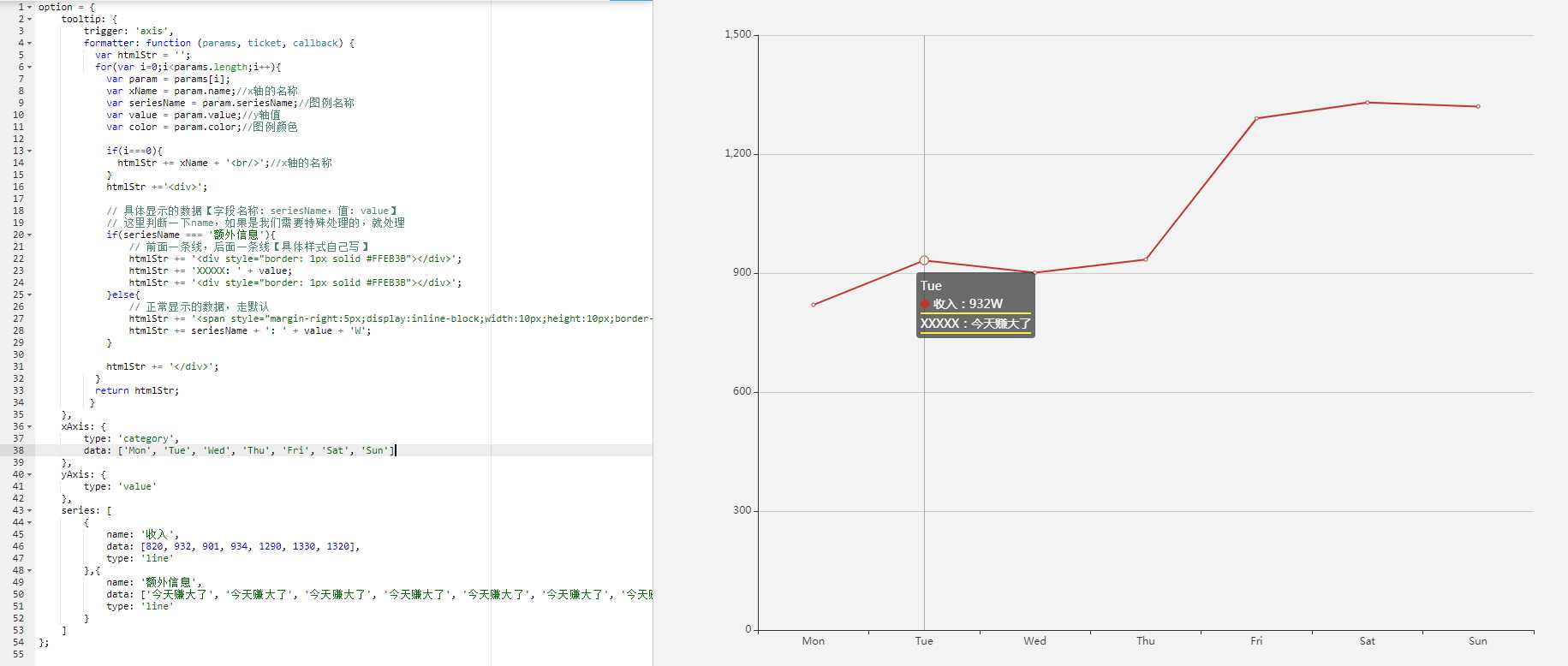
Task: Click the data line '[820, 932, 901, 934...]'
Action: [x=233, y=546]
